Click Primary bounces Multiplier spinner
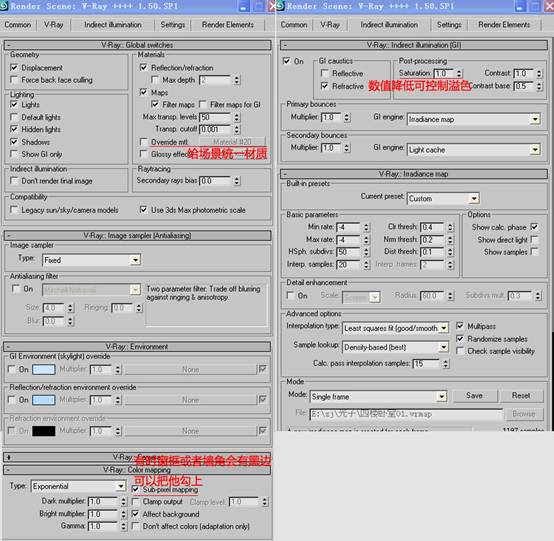This screenshot has height=541, width=554. 347,117
